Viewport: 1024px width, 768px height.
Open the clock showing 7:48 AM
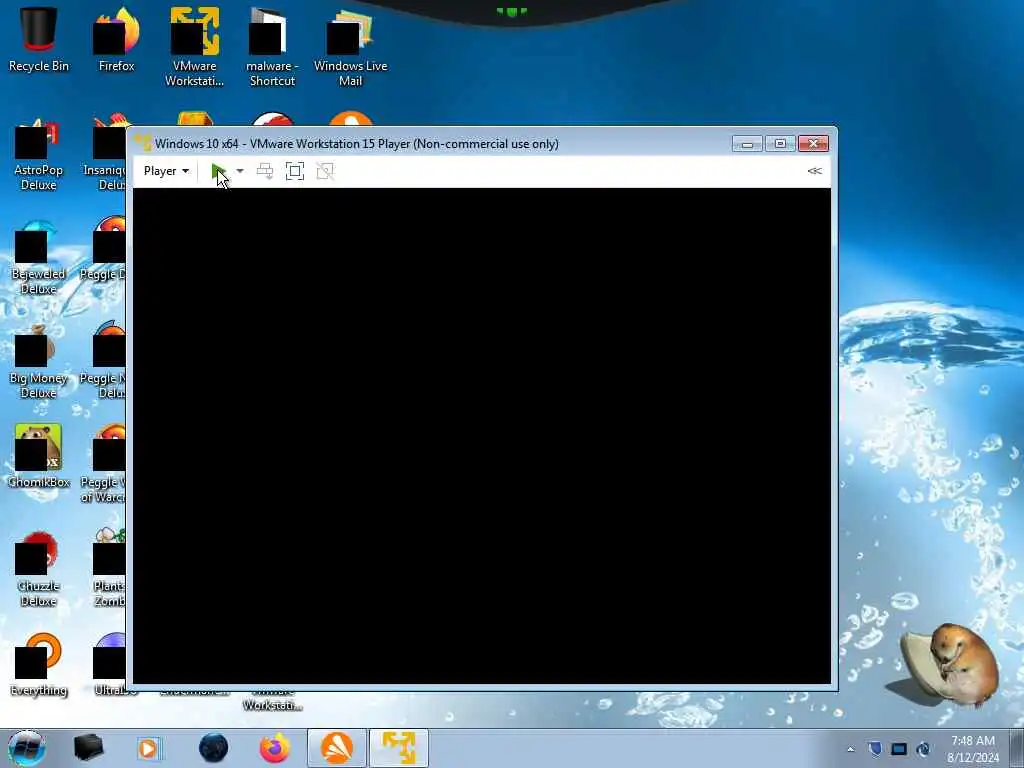tap(973, 749)
